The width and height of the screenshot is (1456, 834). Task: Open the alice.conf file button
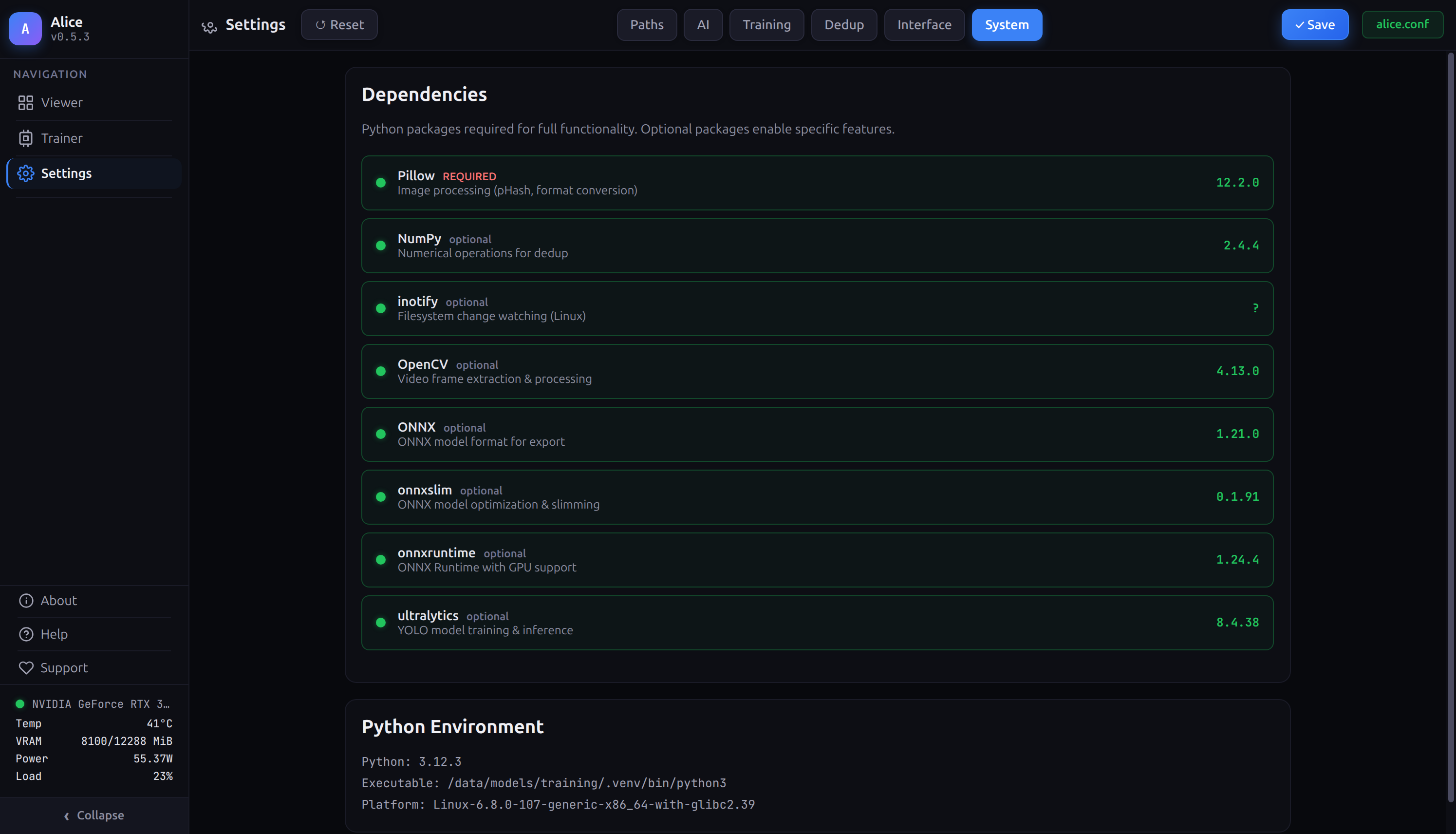(1402, 25)
